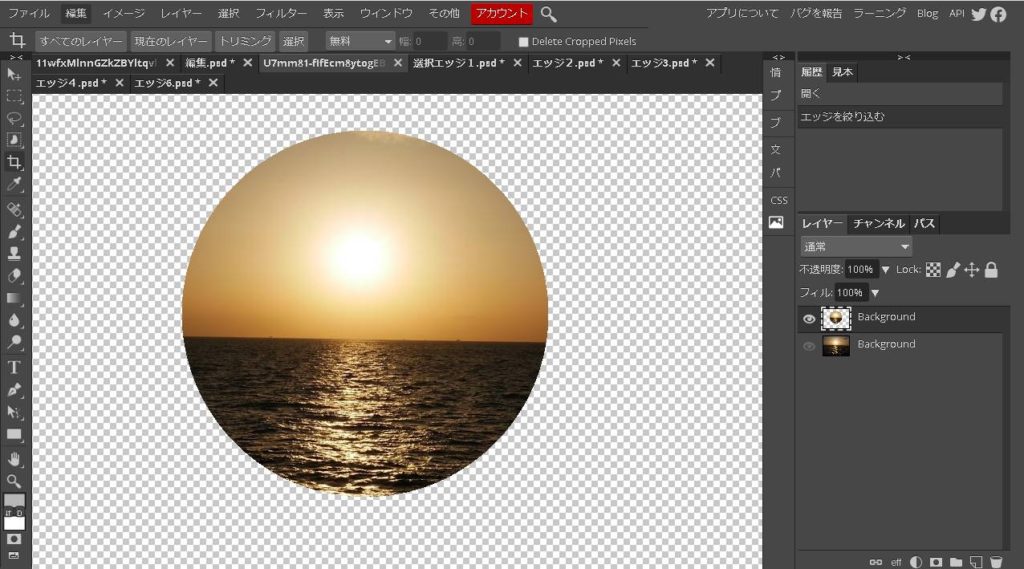Select the Lasso tool

pos(14,118)
